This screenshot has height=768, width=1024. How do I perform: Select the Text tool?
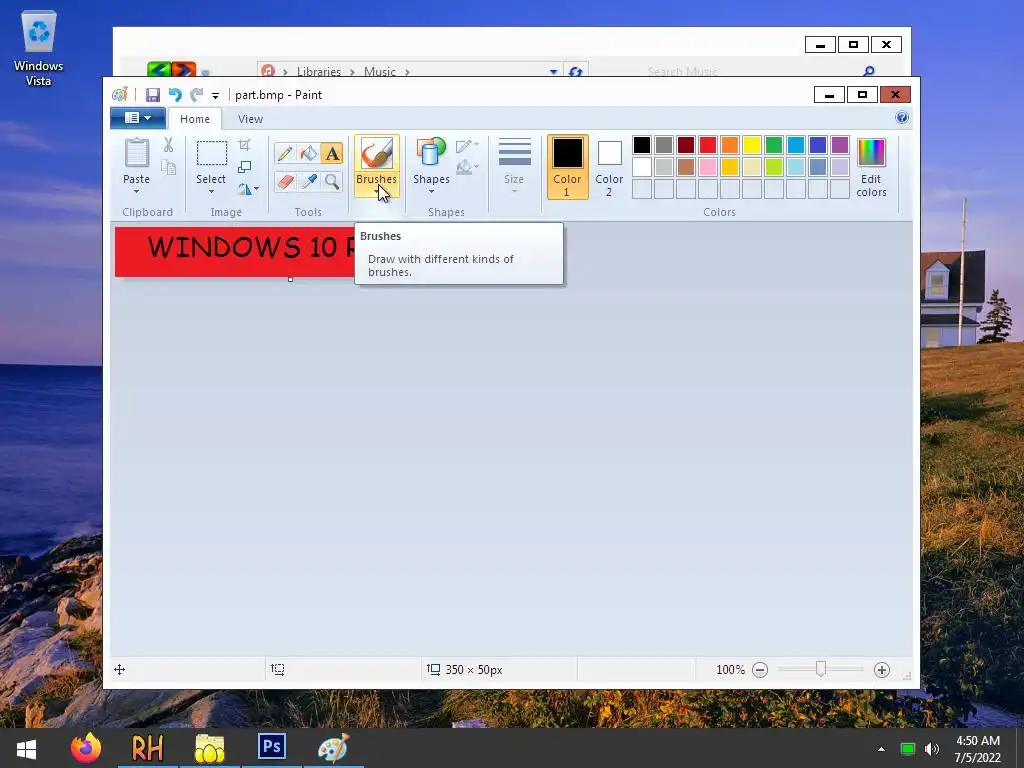pos(332,153)
